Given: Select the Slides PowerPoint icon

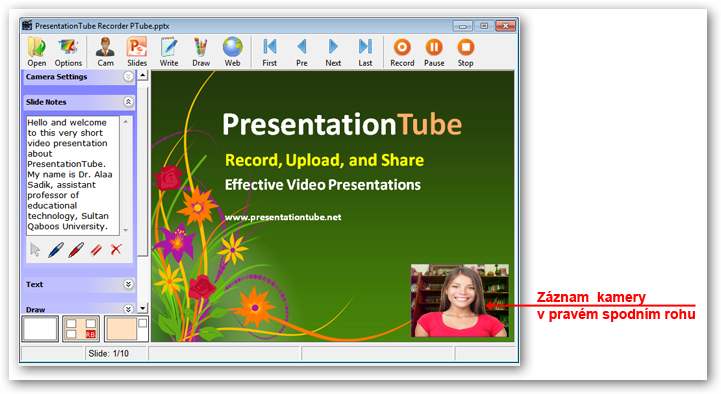Looking at the screenshot, I should click(137, 52).
